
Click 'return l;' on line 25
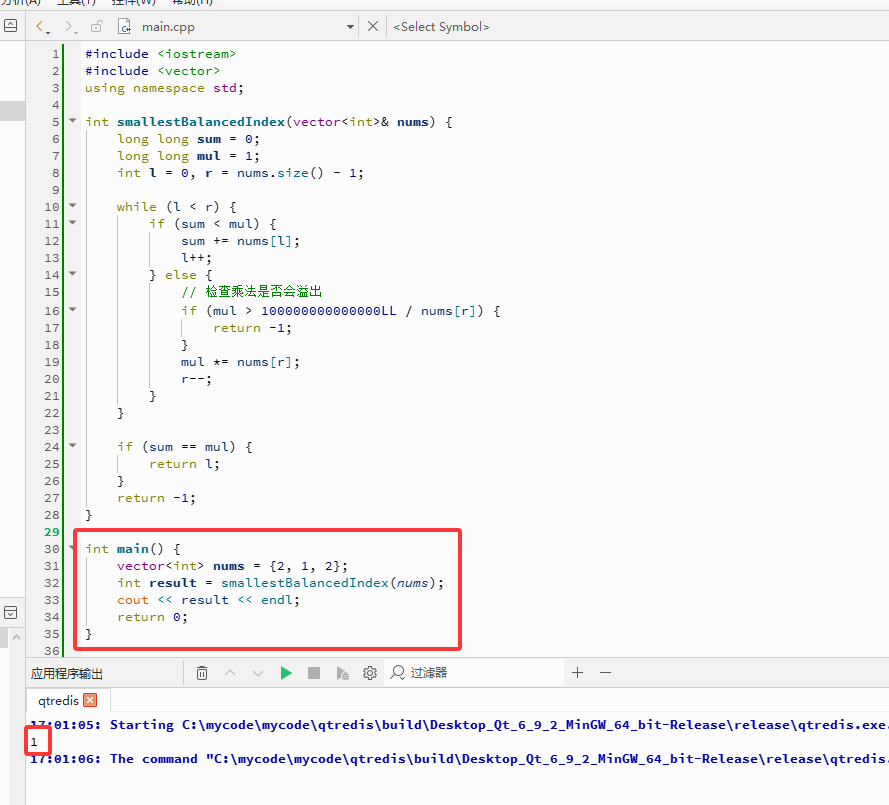point(184,464)
